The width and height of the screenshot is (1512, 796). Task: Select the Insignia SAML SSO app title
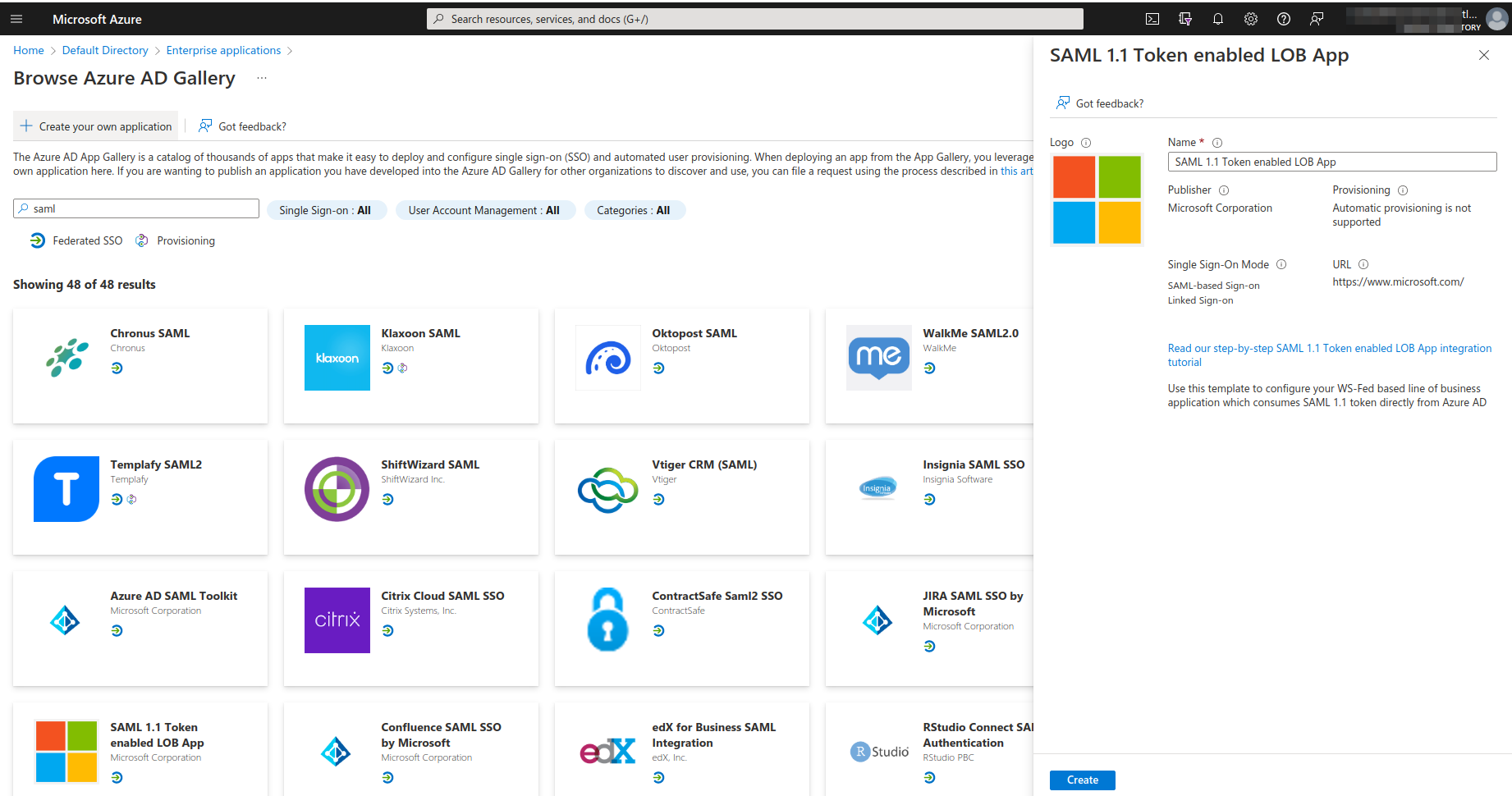click(x=974, y=464)
